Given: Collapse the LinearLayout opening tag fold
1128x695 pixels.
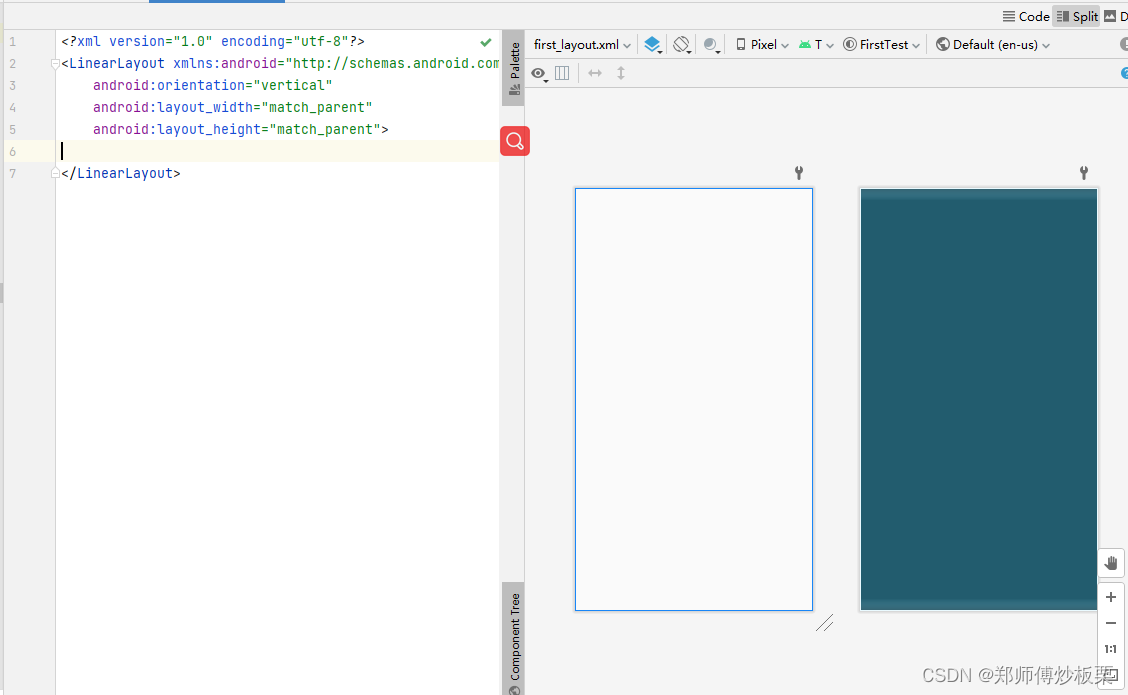Looking at the screenshot, I should [55, 64].
